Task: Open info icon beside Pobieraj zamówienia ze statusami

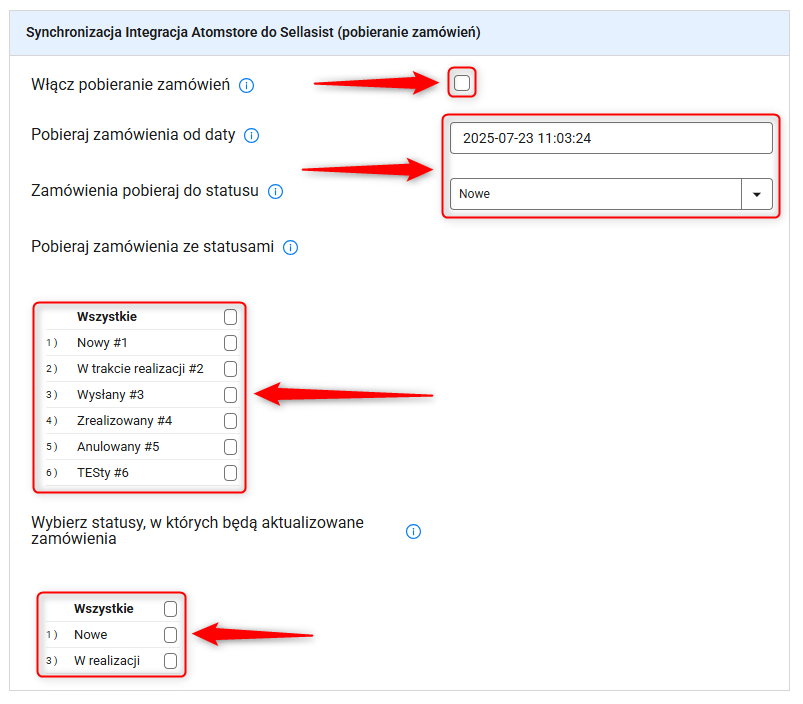Action: click(290, 247)
